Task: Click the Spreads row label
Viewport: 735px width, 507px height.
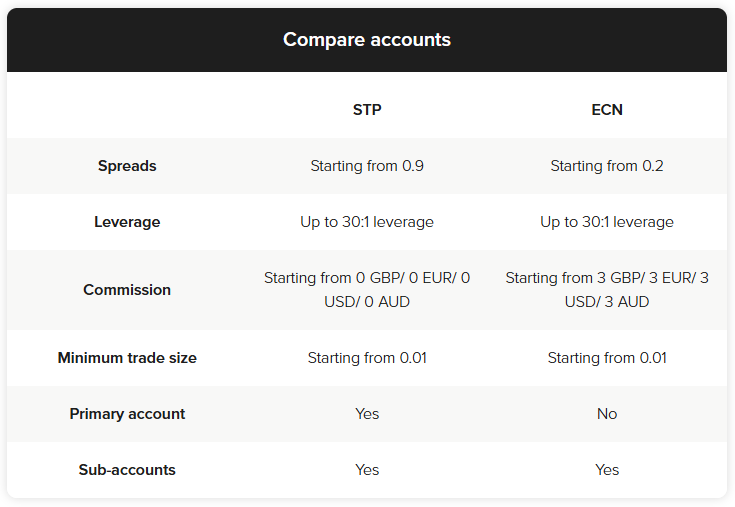Action: (x=127, y=166)
